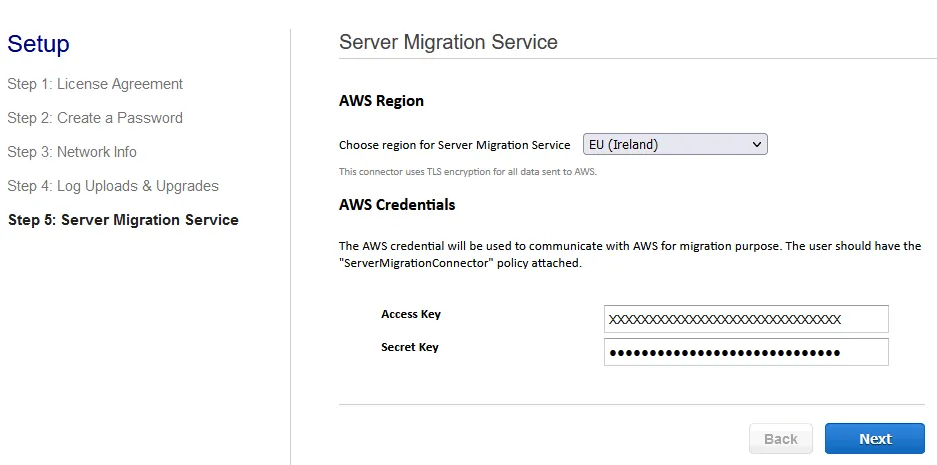This screenshot has height=465, width=937.
Task: Click the chevron arrow on EU (Ireland) selector
Action: point(756,145)
